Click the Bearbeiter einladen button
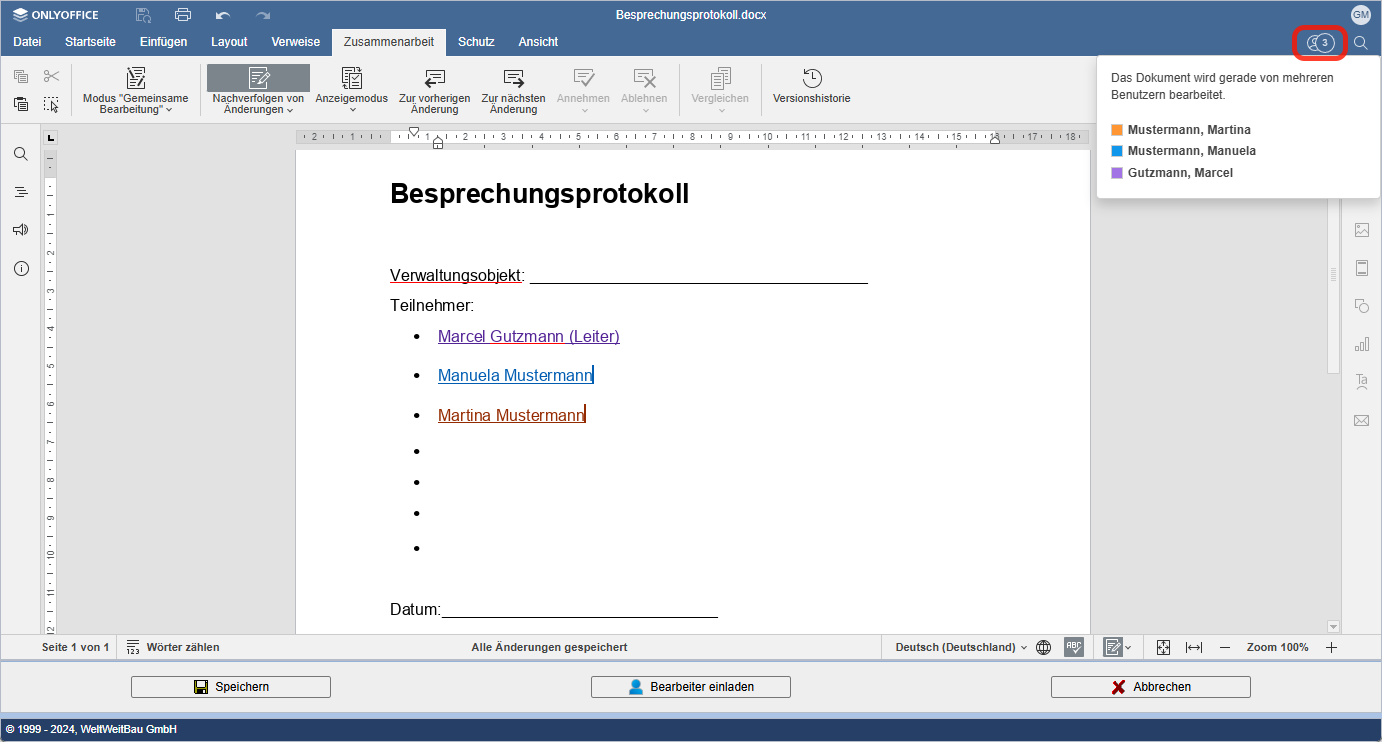Viewport: 1382px width, 742px height. tap(691, 687)
